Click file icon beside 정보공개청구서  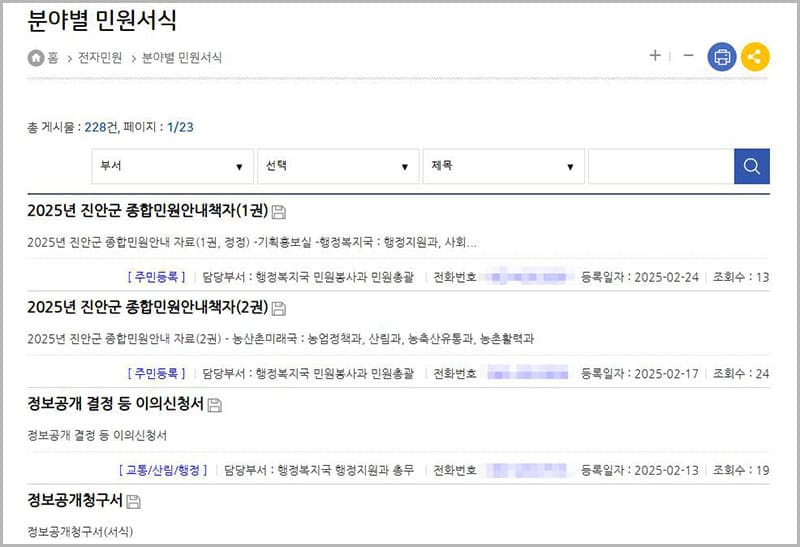click(134, 501)
